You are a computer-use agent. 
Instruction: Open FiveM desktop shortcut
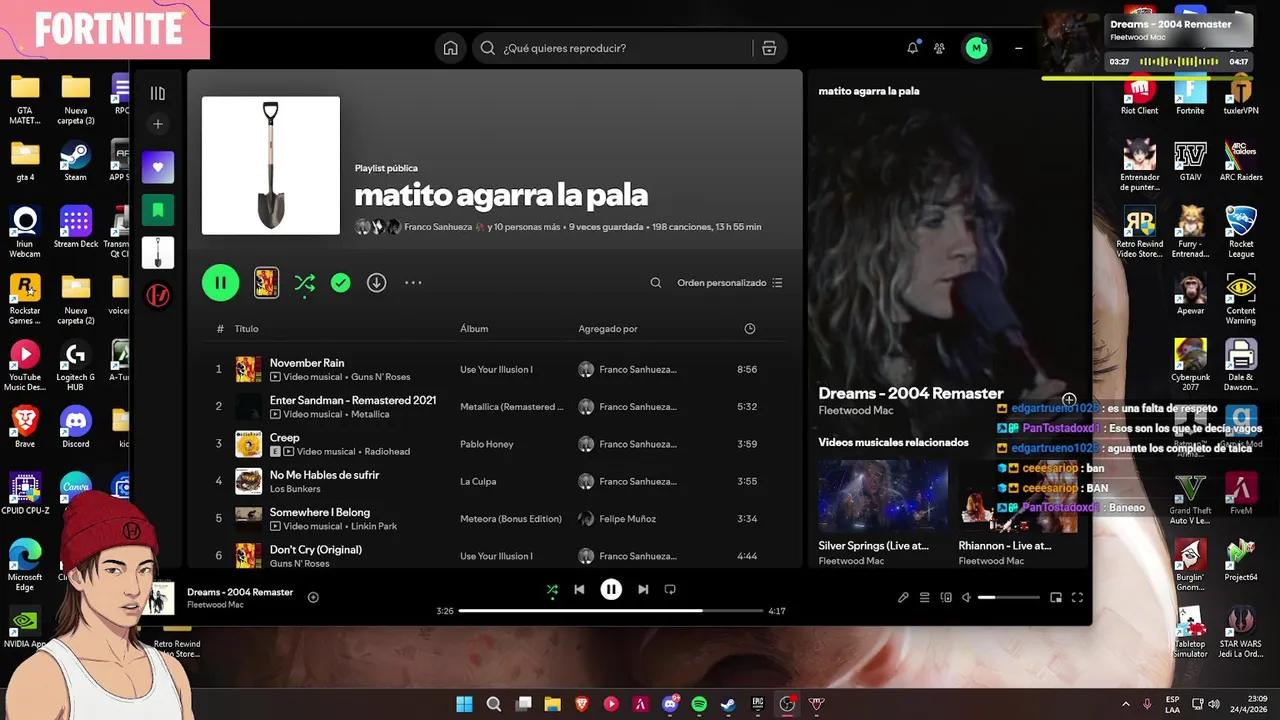[x=1241, y=495]
